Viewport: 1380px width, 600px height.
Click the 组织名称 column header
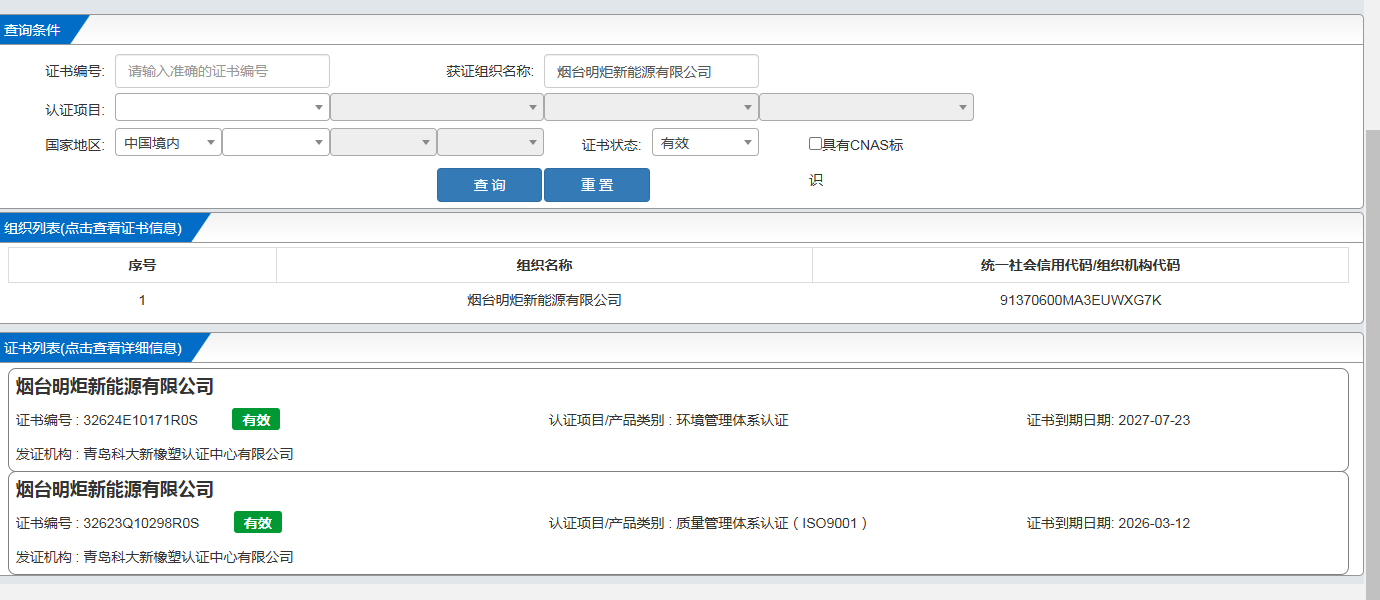tap(544, 265)
